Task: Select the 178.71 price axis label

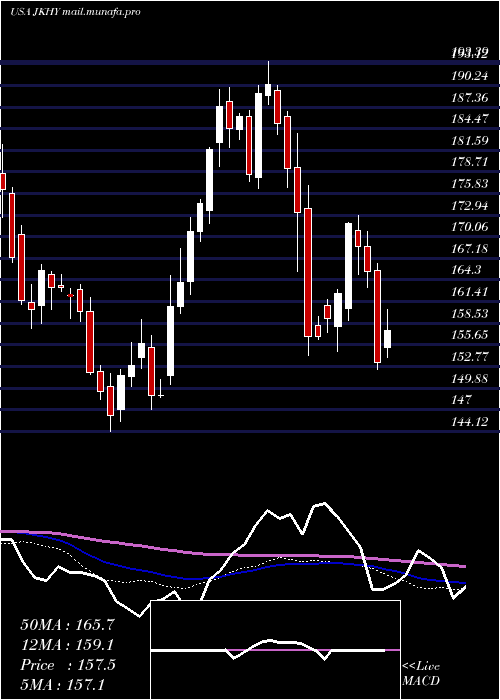Action: (x=470, y=162)
